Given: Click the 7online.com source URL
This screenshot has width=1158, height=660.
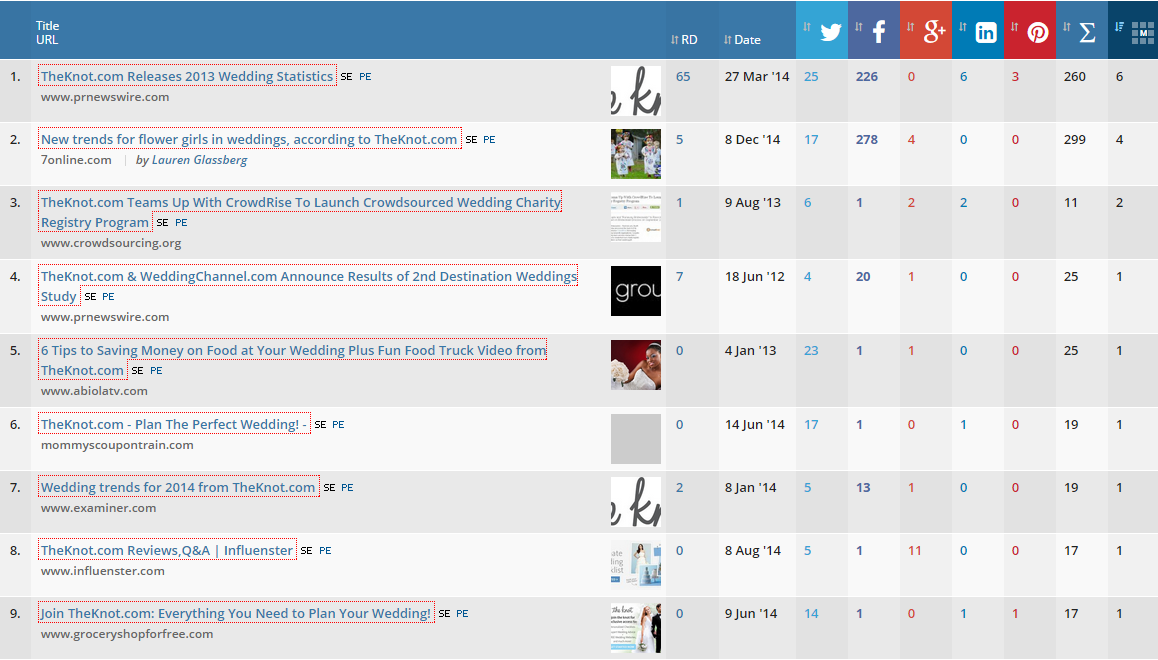Looking at the screenshot, I should tap(76, 160).
